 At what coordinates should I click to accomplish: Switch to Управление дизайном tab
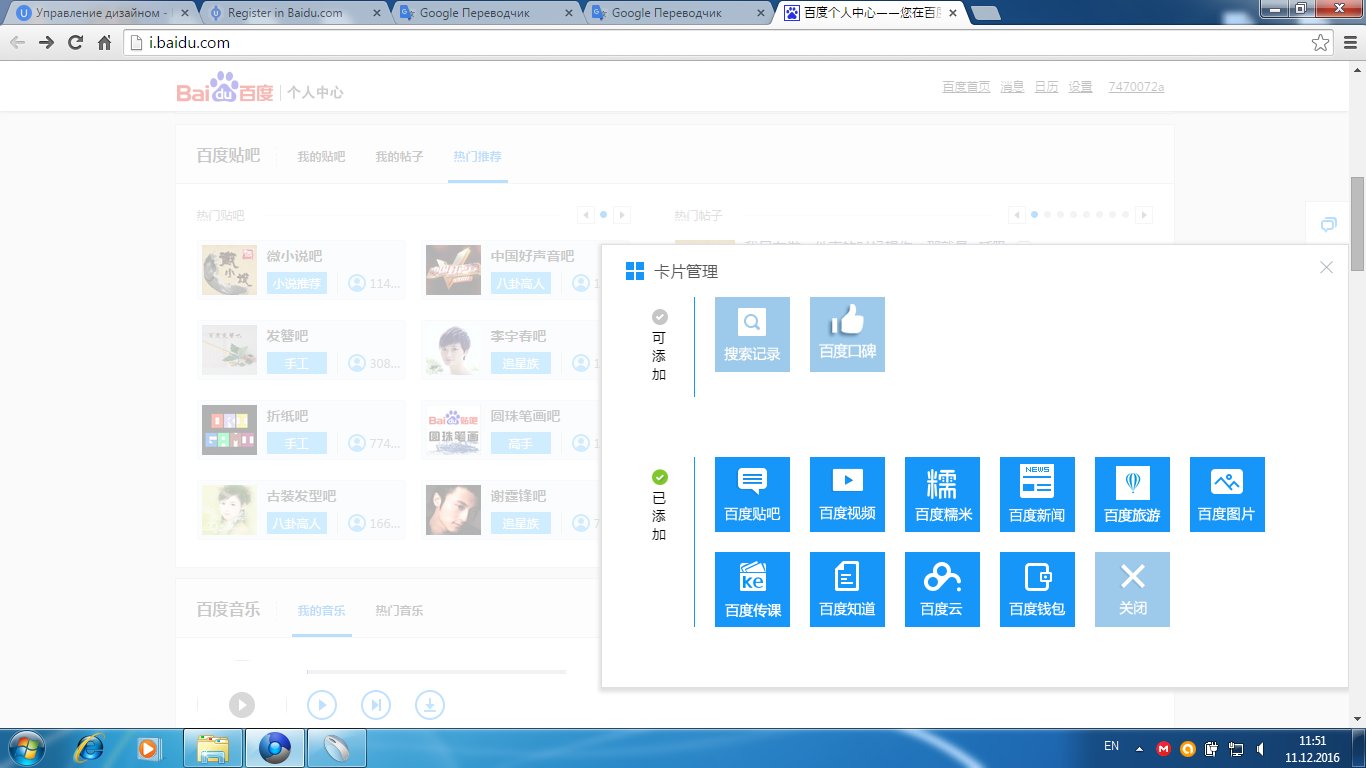coord(100,13)
